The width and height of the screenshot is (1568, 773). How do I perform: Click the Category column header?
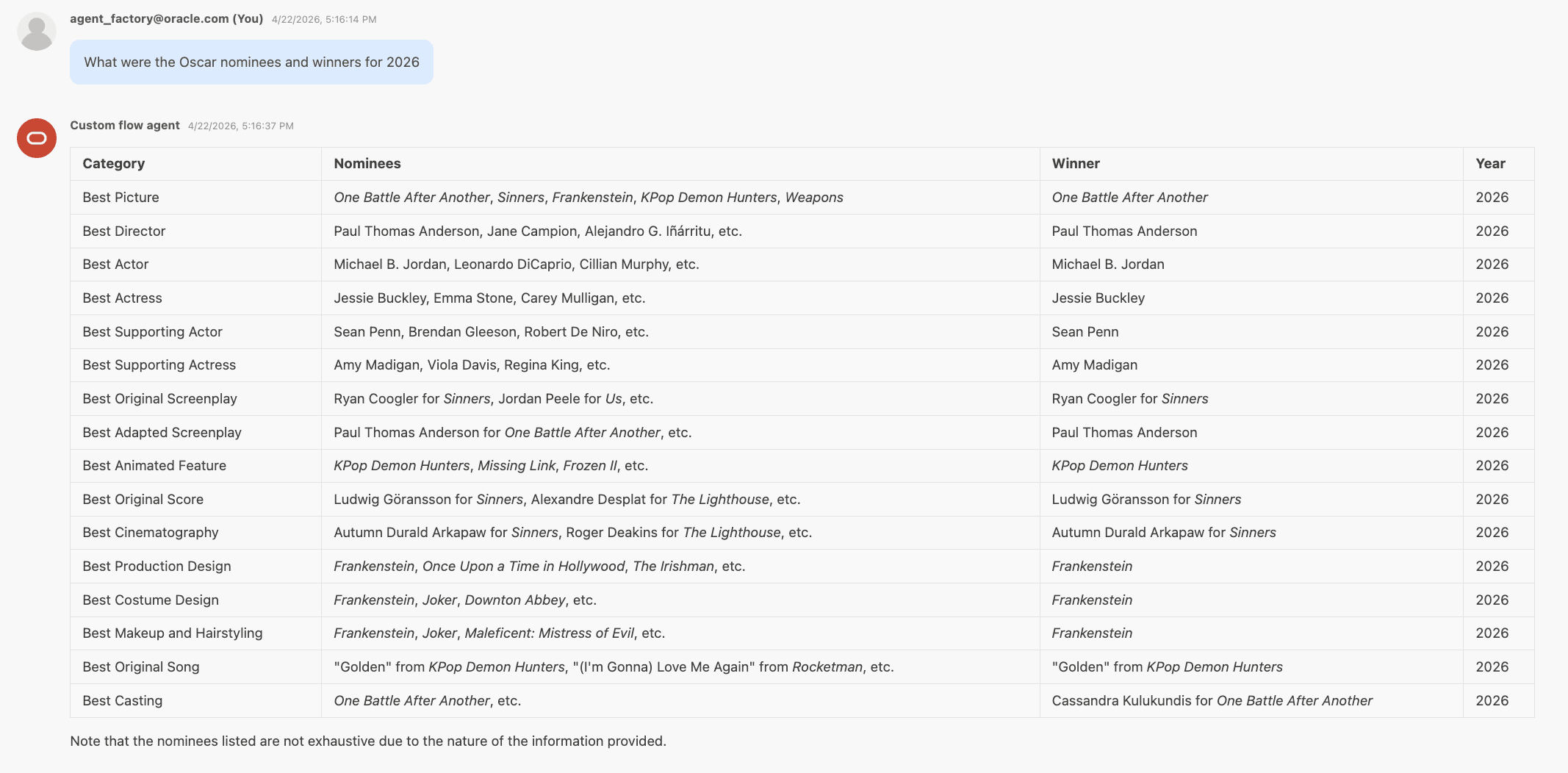[195, 164]
